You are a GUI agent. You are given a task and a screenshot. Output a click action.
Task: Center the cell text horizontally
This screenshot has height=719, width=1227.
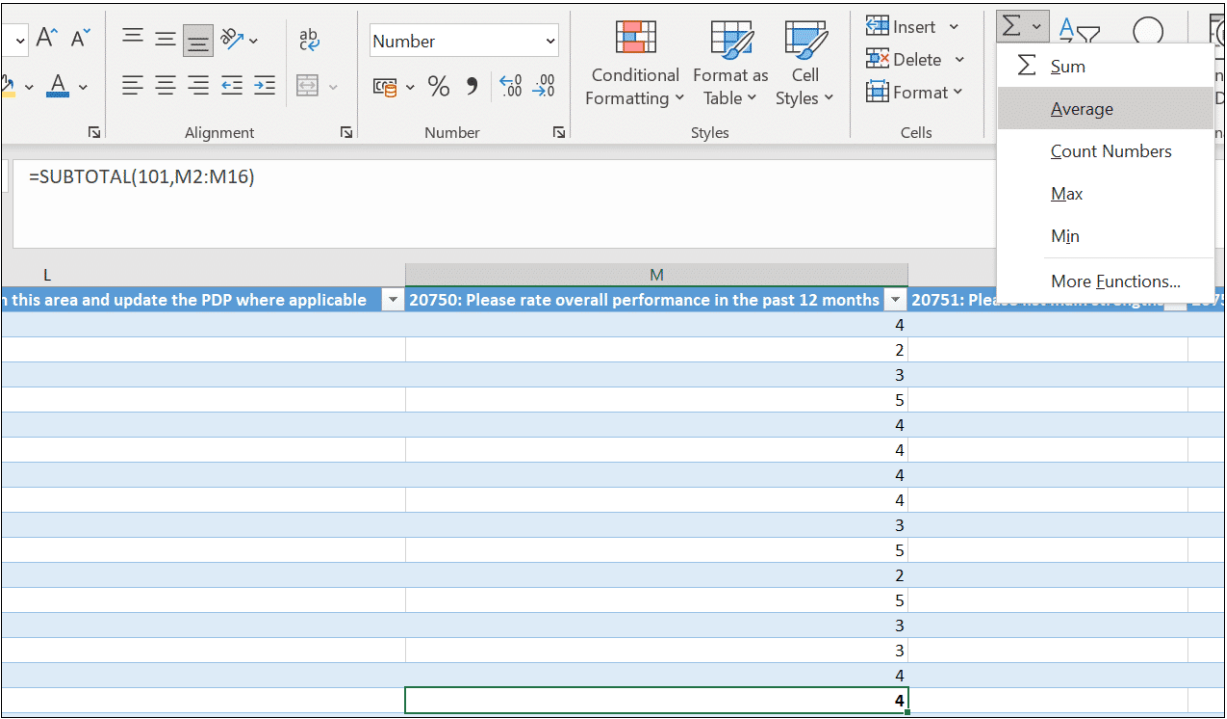tap(165, 86)
